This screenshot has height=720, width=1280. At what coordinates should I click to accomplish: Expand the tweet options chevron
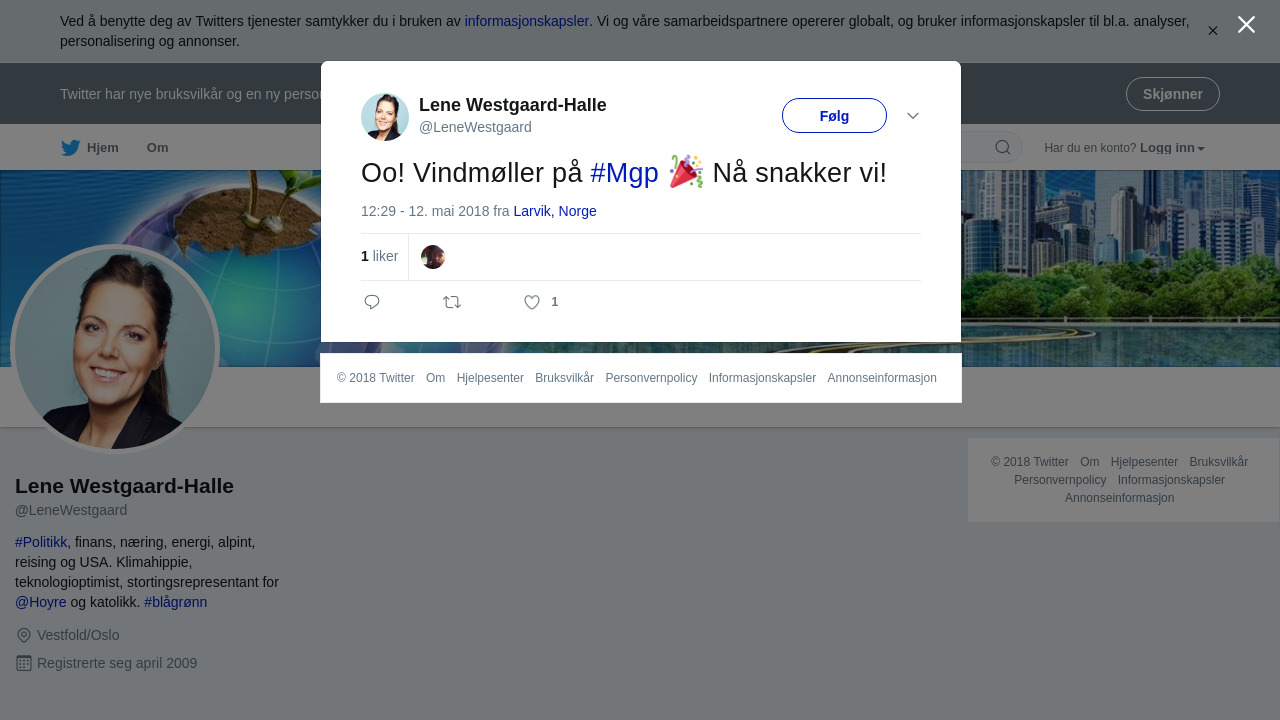coord(913,116)
